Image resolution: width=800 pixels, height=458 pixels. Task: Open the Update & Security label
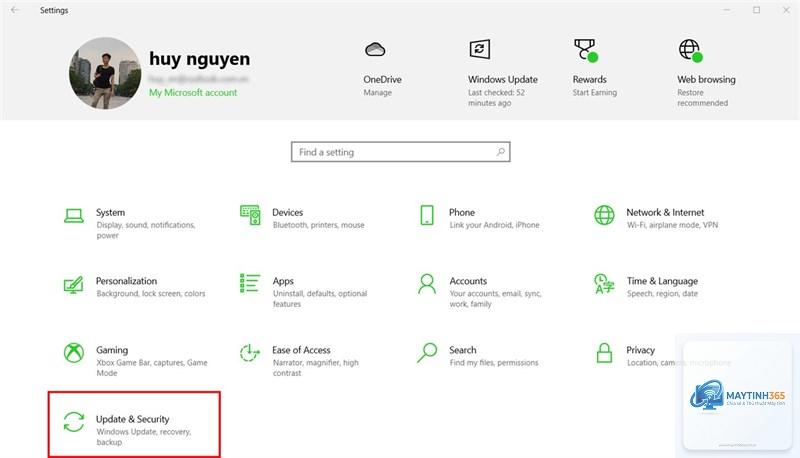(x=133, y=419)
